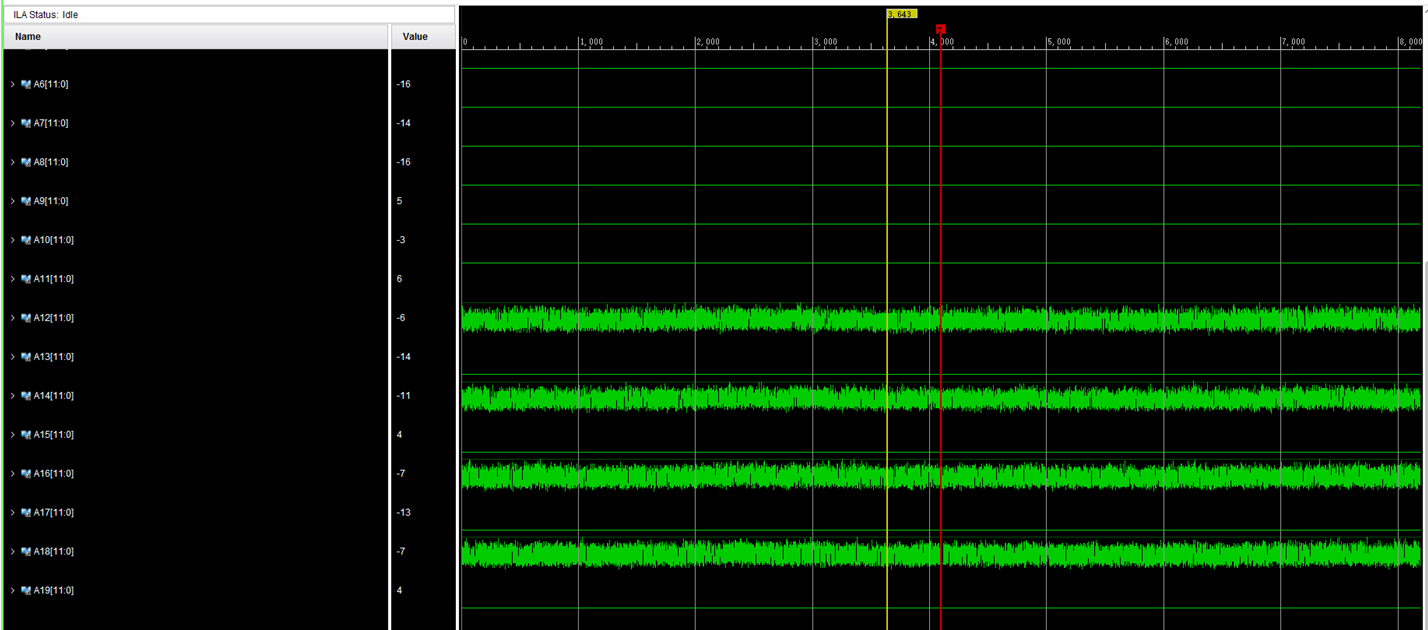Expand the A8[11:0] signal bus
1428x630 pixels.
click(13, 163)
